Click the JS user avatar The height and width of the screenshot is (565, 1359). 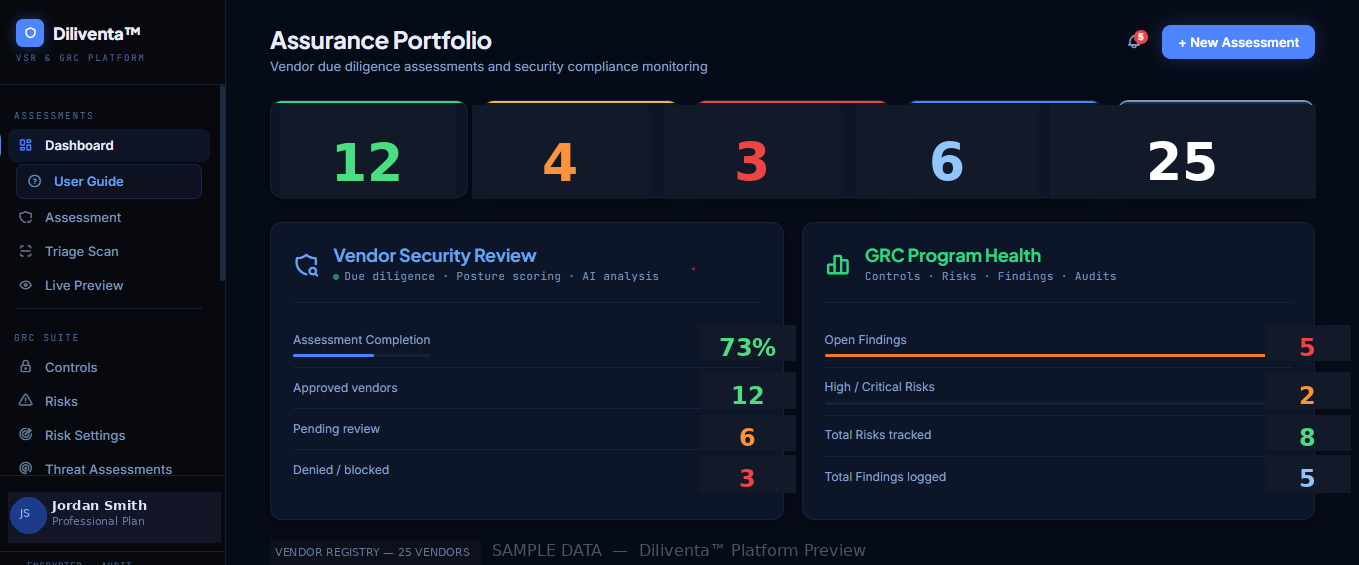(28, 515)
